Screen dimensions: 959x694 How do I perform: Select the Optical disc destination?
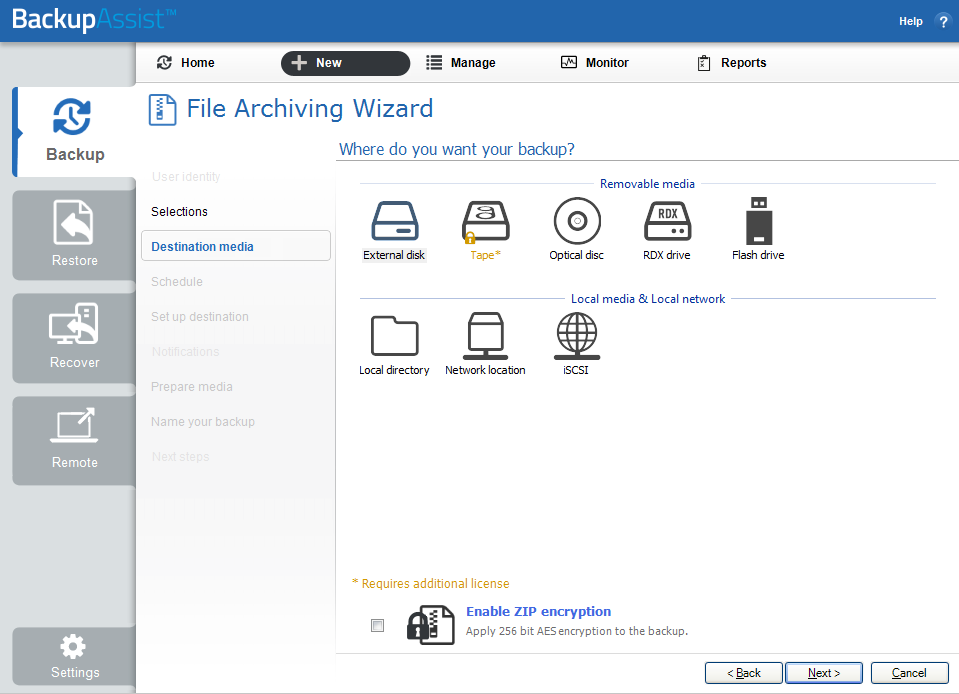576,231
